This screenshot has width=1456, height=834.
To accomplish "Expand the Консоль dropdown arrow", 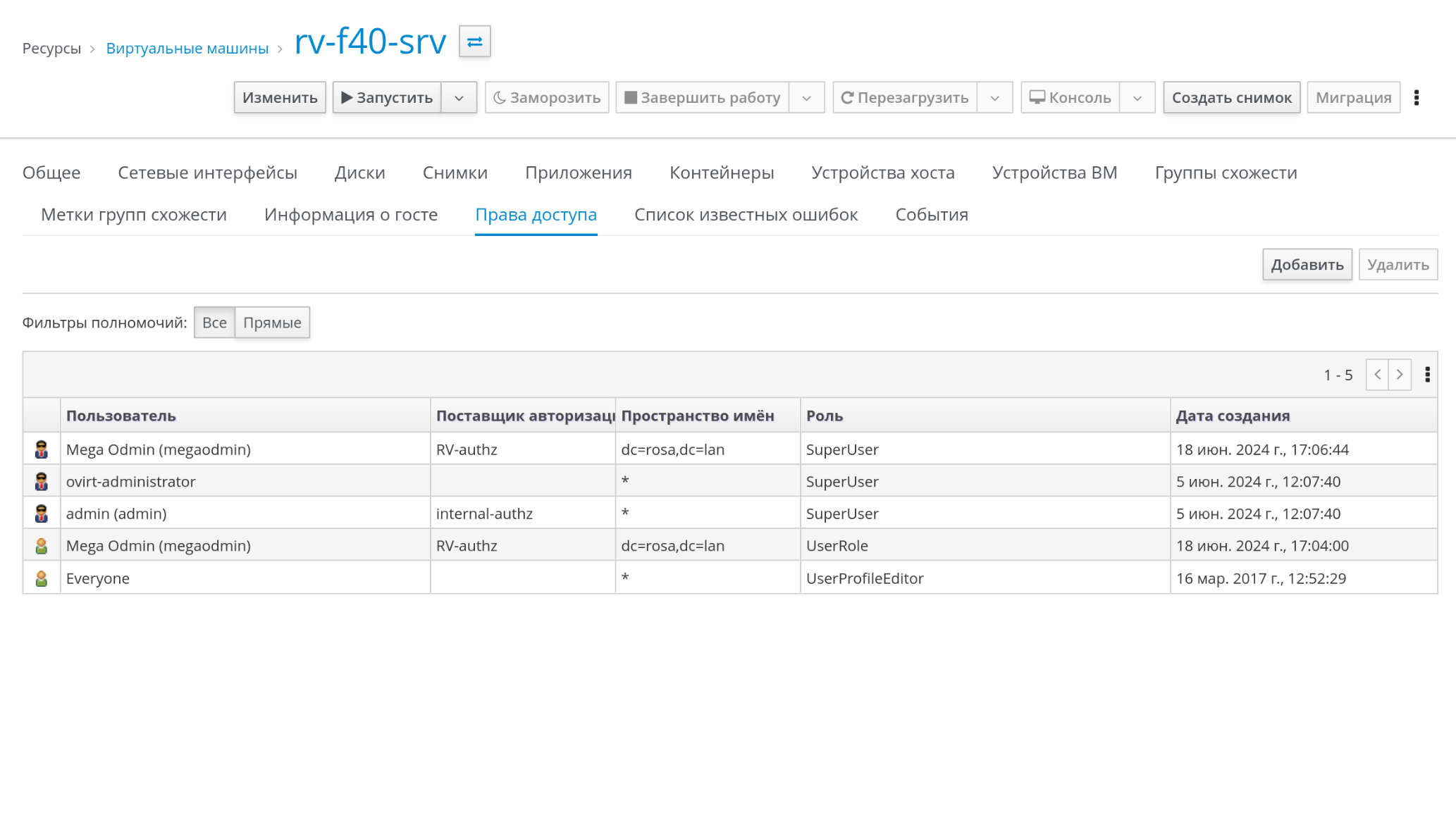I will 1137,98.
